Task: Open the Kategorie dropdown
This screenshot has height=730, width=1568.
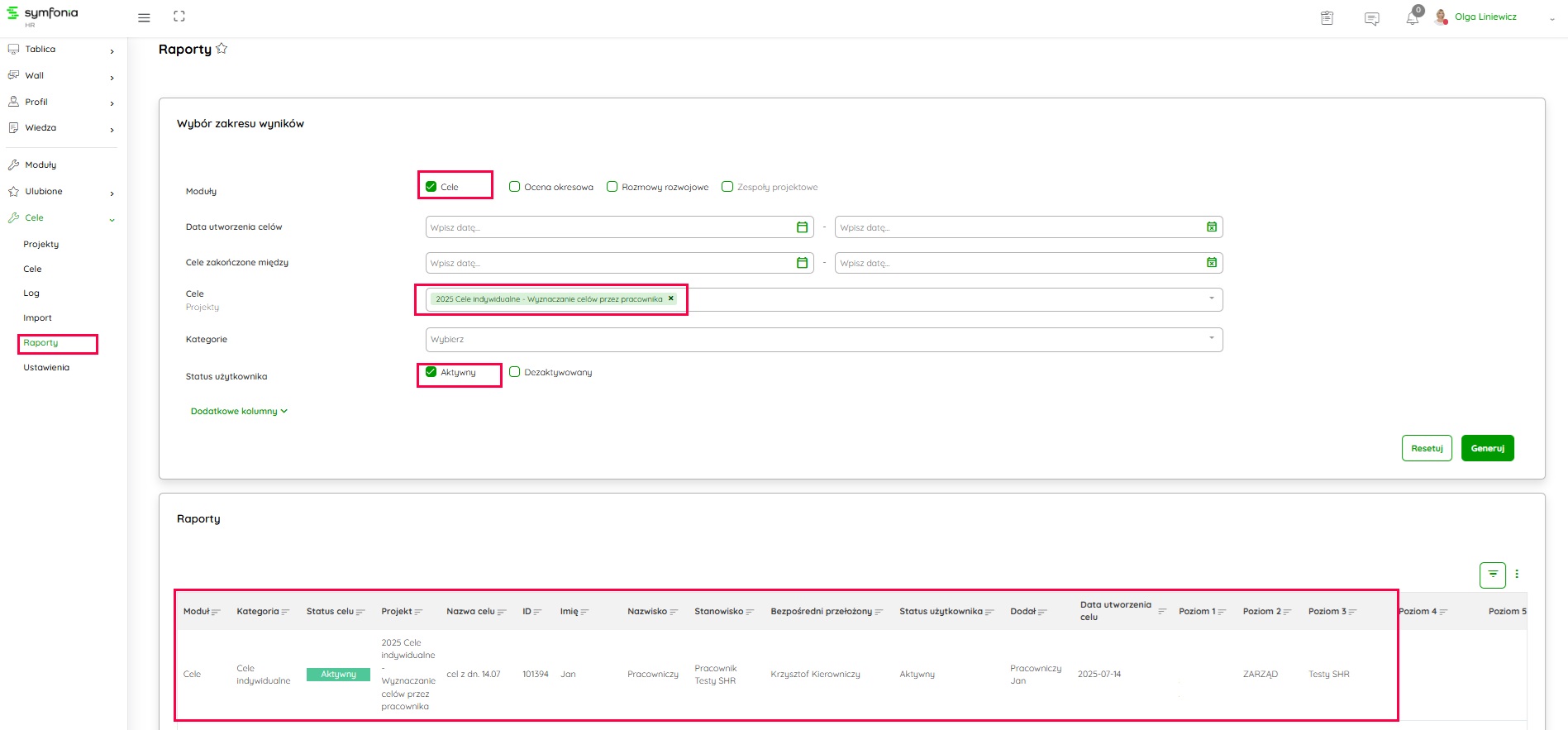Action: click(x=823, y=339)
